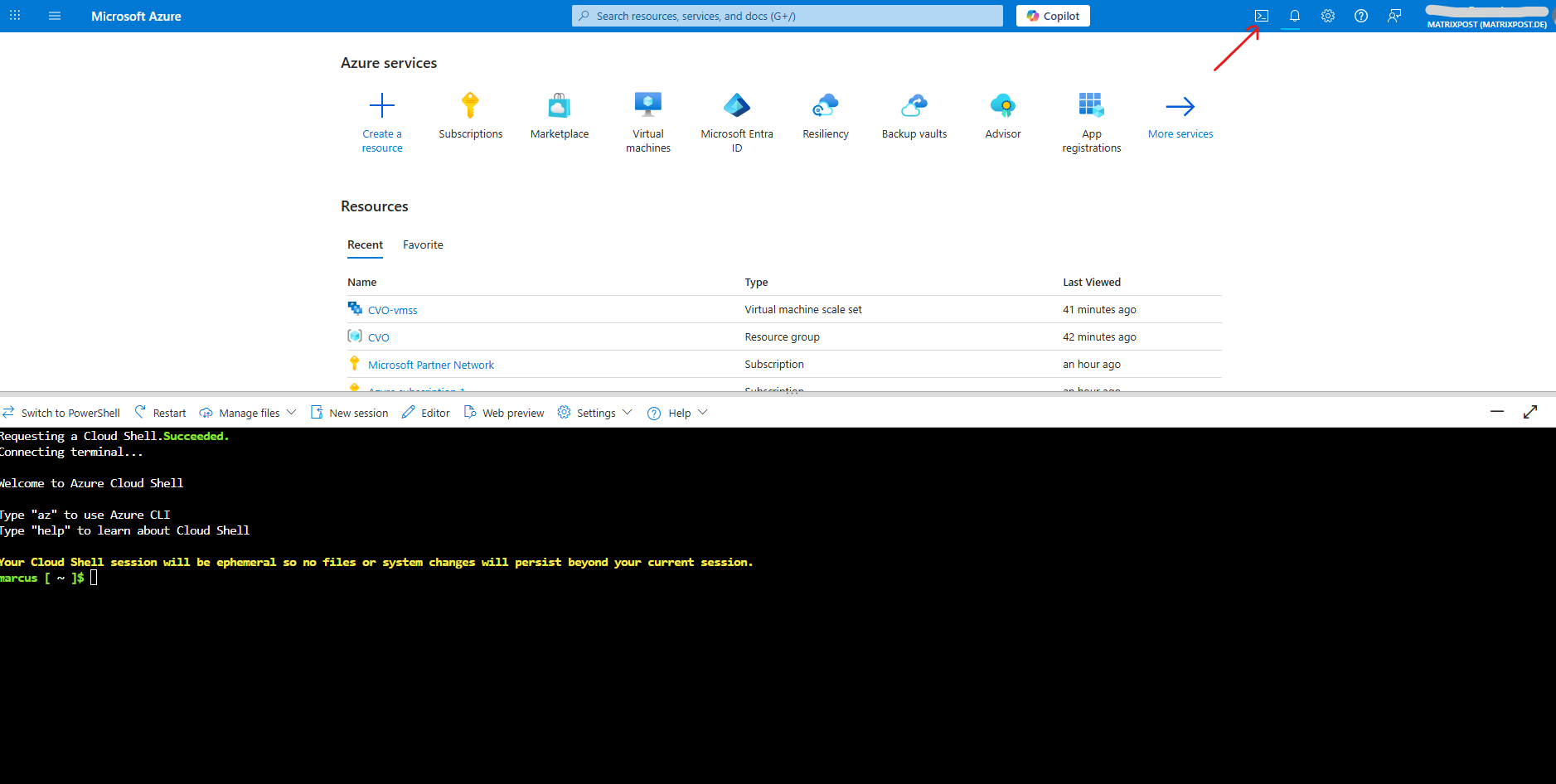Switch to PowerShell in Cloud Shell

coord(61,413)
